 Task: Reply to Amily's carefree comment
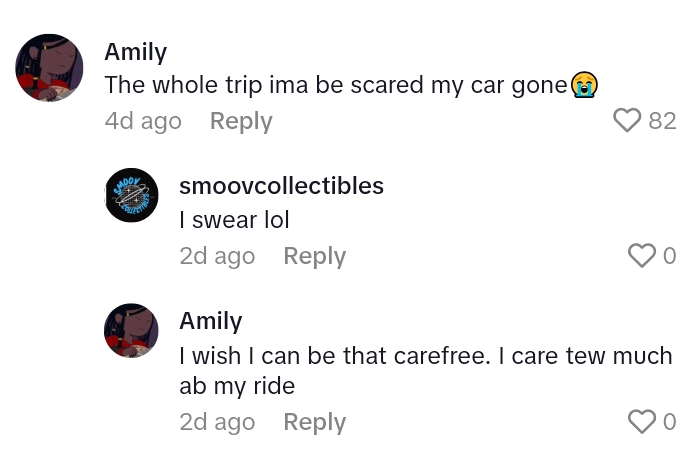315,422
